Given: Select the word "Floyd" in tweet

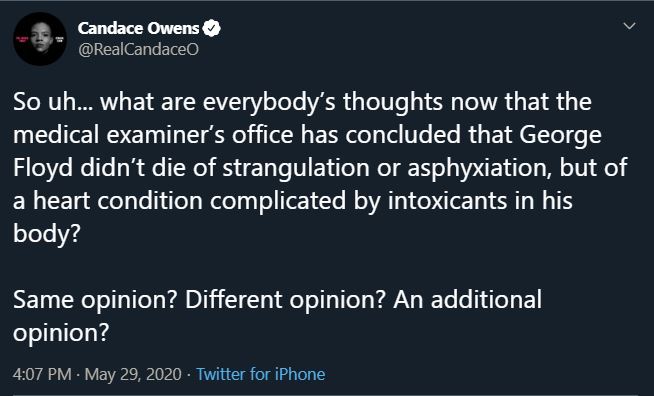Looking at the screenshot, I should (43, 169).
